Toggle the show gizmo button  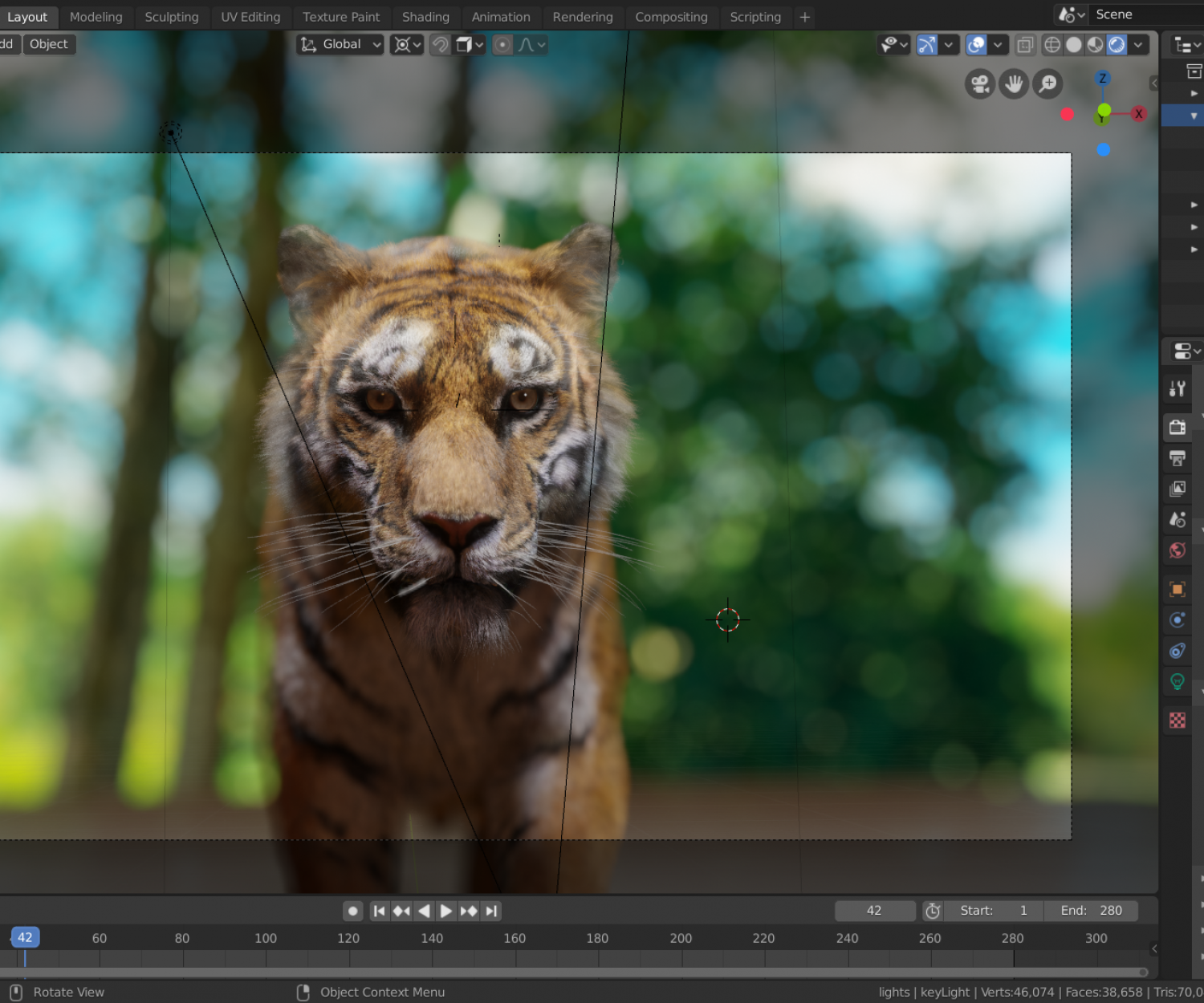tap(926, 45)
